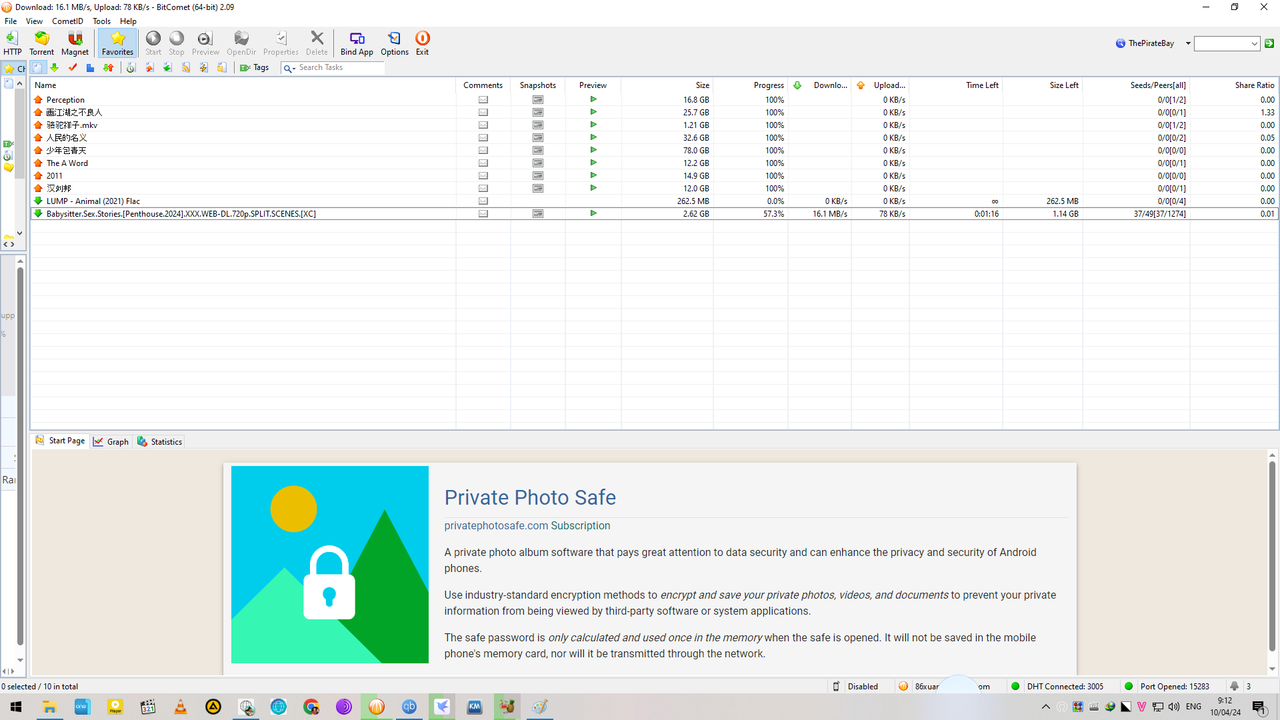1280x720 pixels.
Task: Click the volume icon in the system tray
Action: click(x=1174, y=707)
